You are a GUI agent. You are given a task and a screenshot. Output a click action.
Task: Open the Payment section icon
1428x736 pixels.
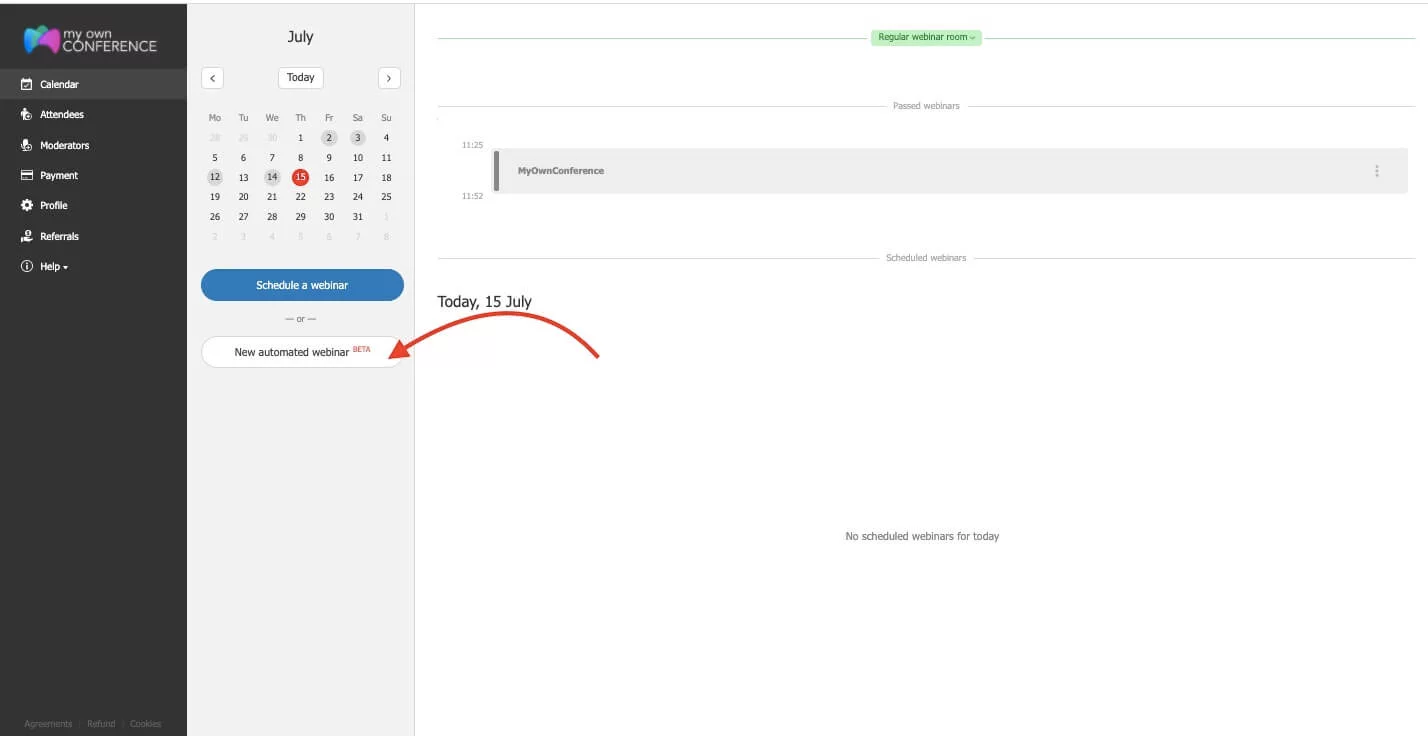tap(25, 175)
